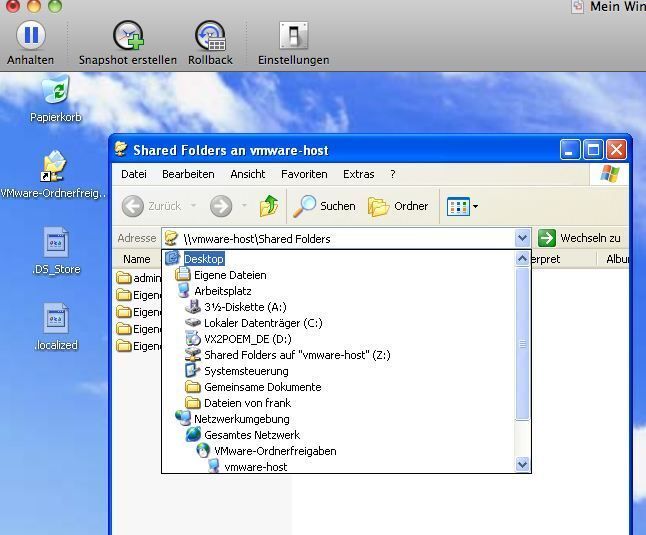Toggle the Ordner folders pane button
Viewport: 646px width, 535px height.
(x=398, y=206)
